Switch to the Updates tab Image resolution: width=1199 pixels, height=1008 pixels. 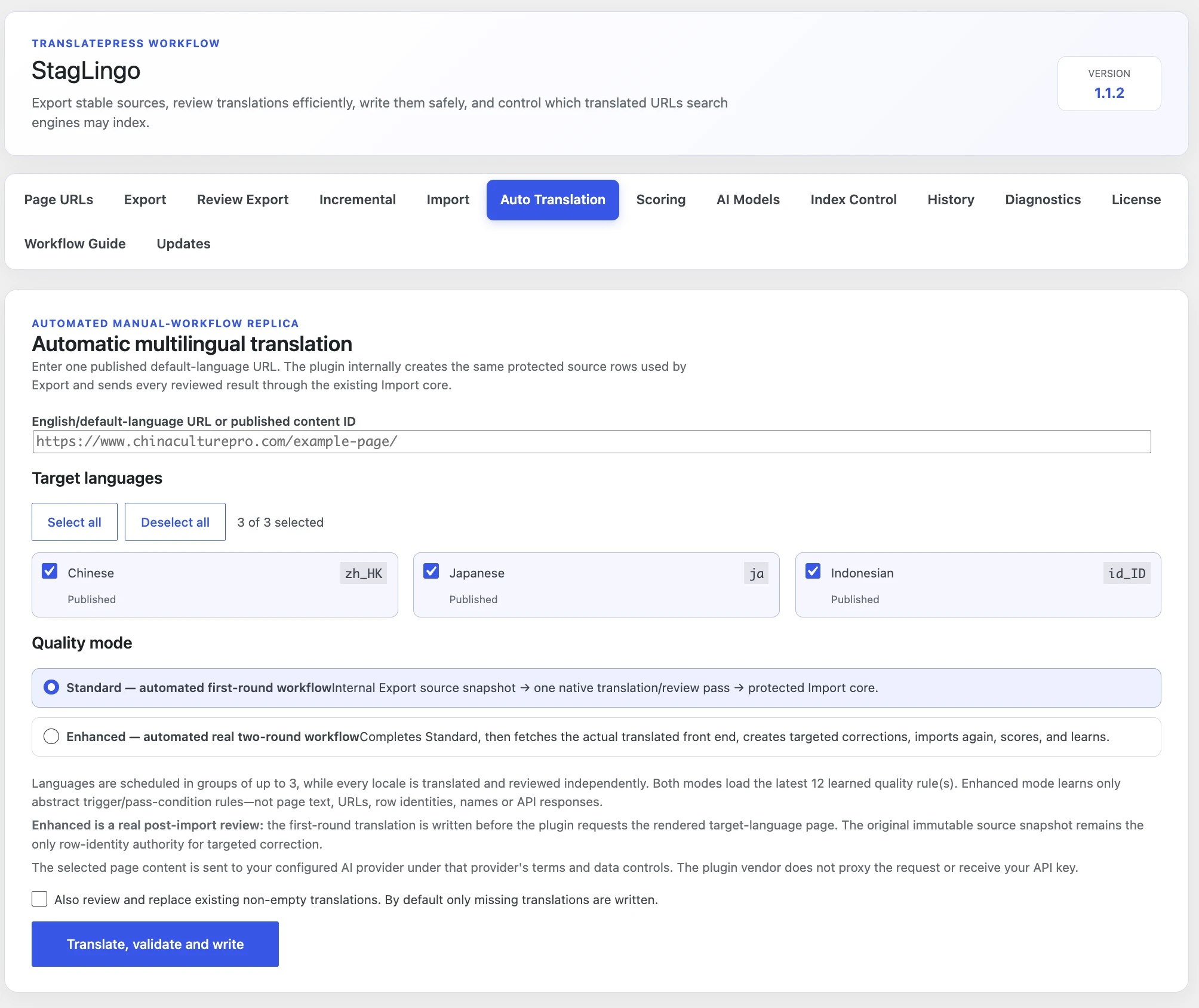[183, 244]
